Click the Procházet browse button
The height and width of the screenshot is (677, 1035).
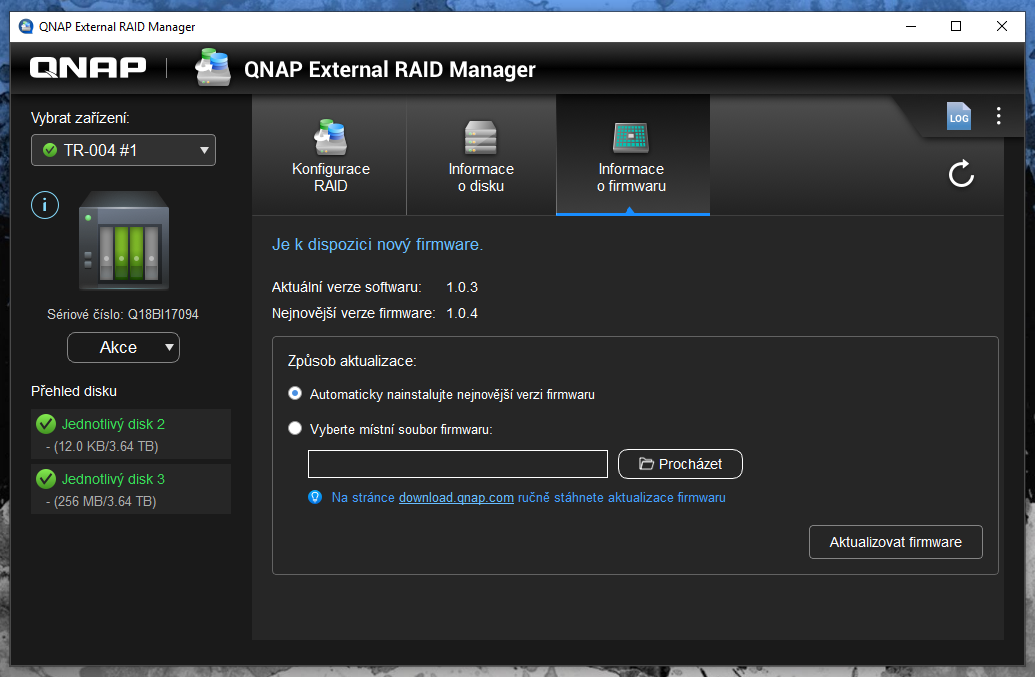pyautogui.click(x=680, y=464)
